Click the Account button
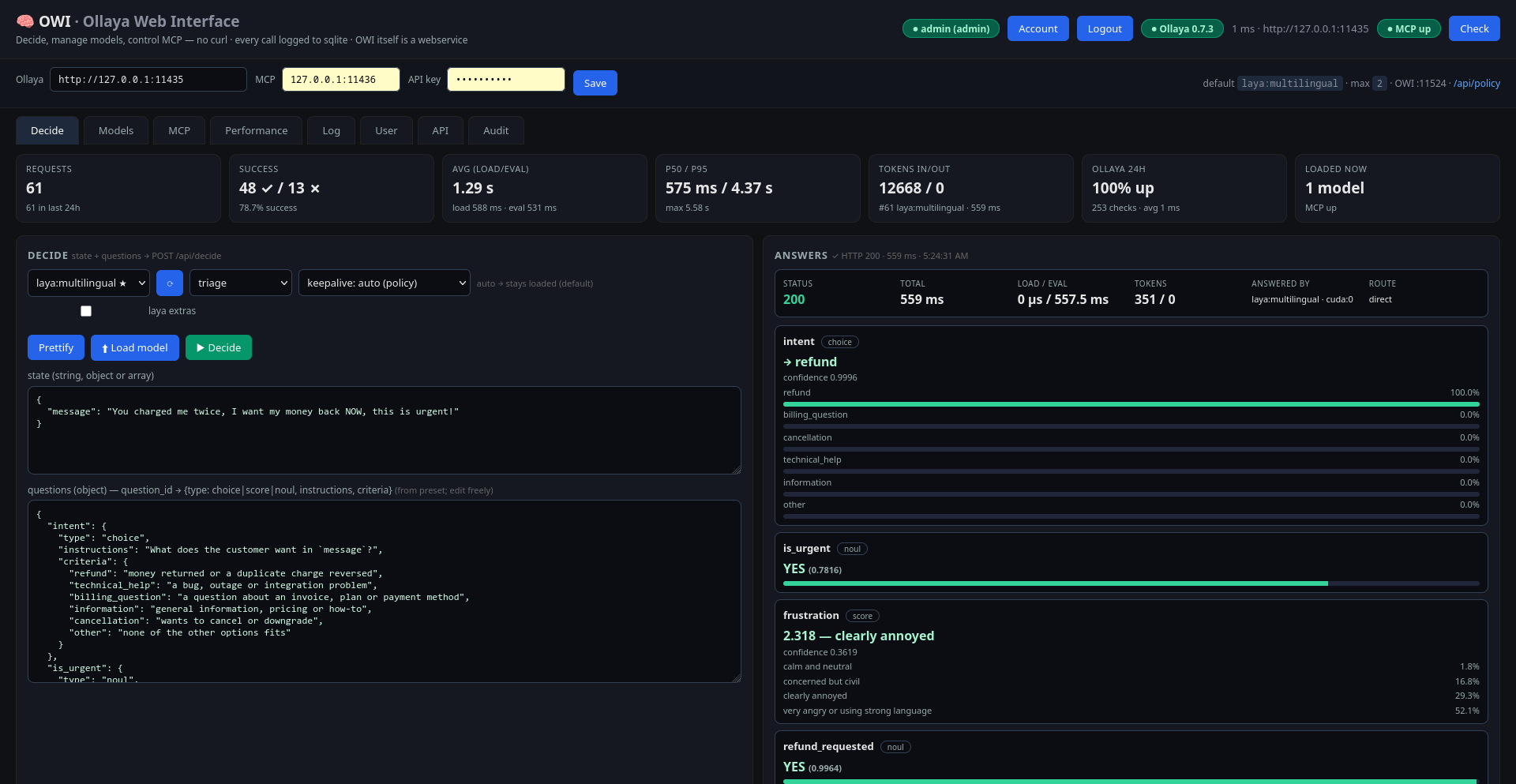1516x784 pixels. pos(1038,28)
